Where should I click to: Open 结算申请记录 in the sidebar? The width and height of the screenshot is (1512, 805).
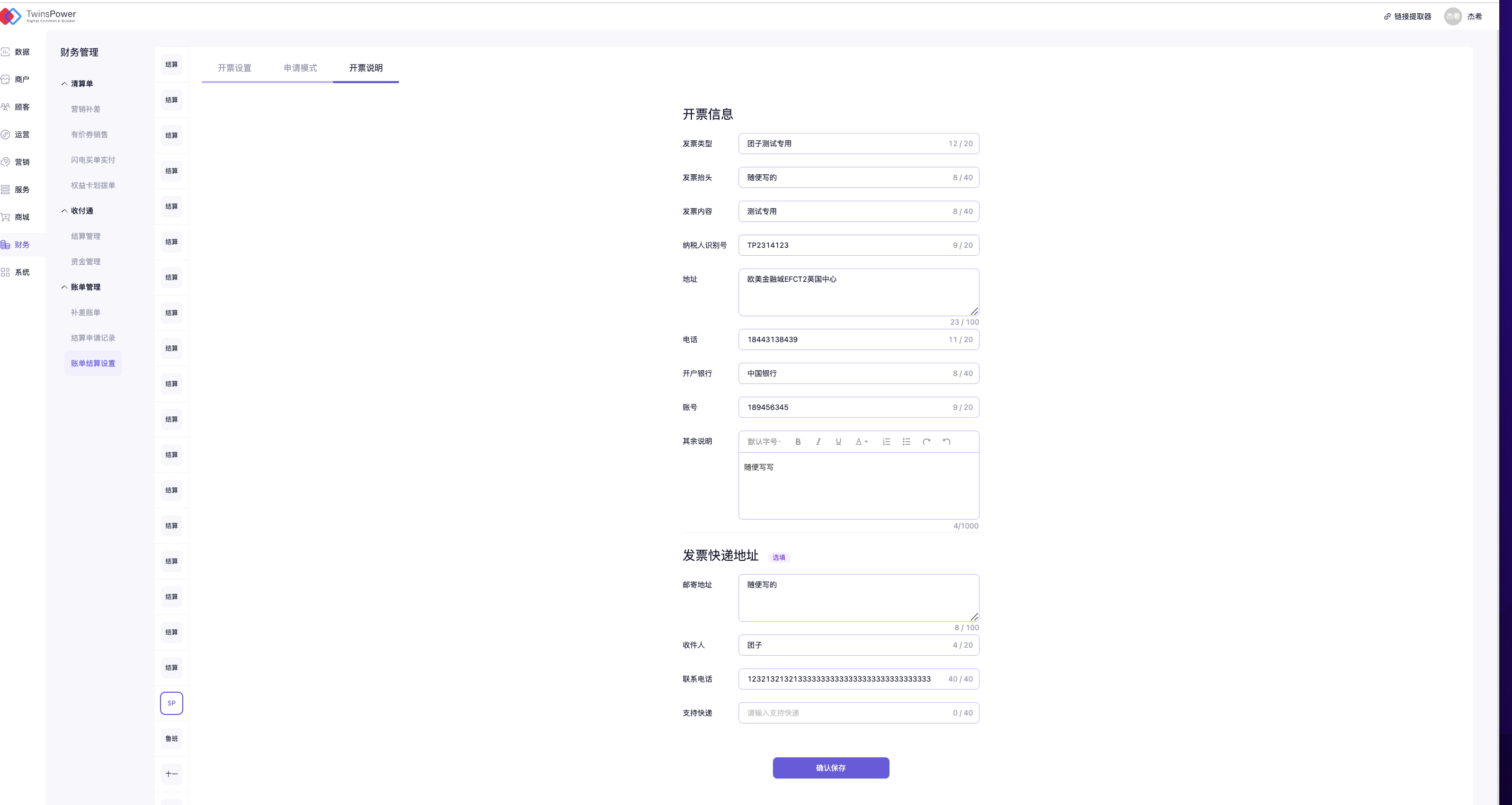click(93, 338)
